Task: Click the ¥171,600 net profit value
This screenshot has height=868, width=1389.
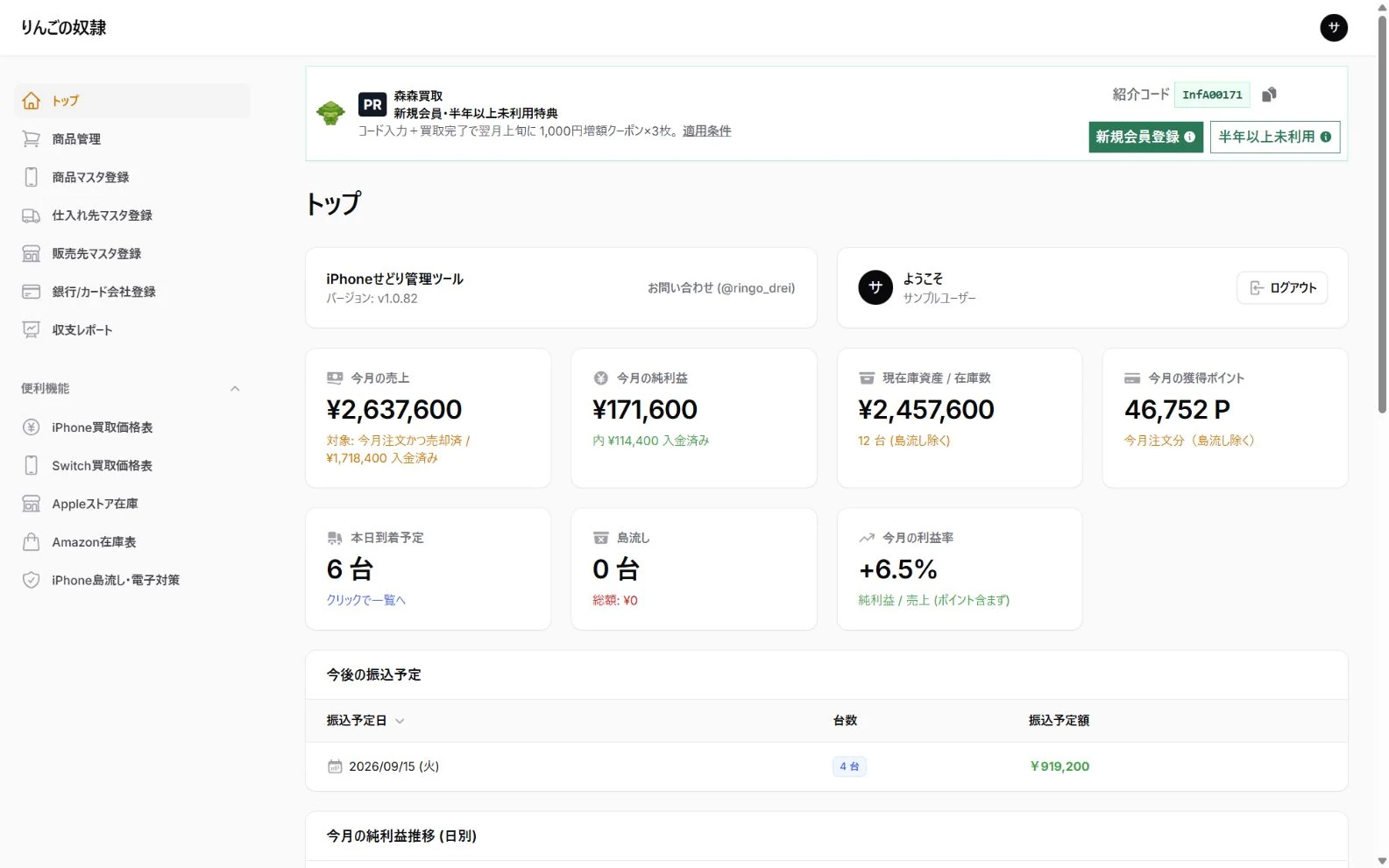Action: click(645, 409)
